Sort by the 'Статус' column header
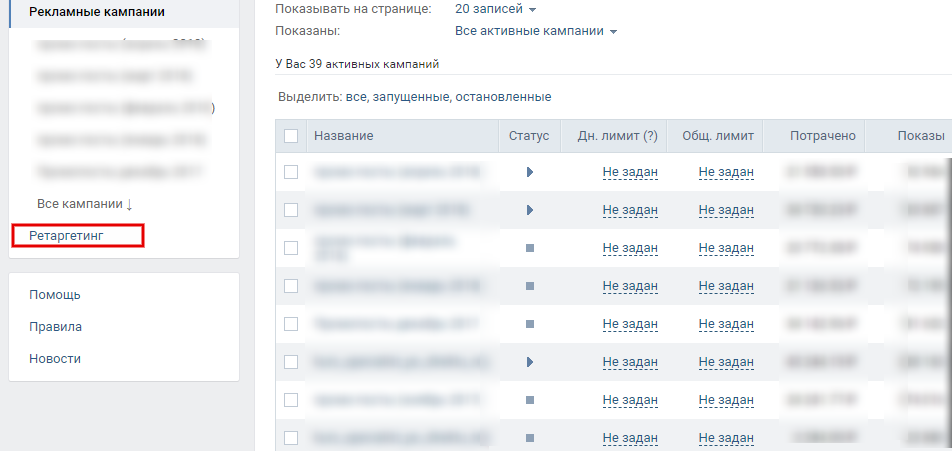952x451 pixels. (529, 136)
